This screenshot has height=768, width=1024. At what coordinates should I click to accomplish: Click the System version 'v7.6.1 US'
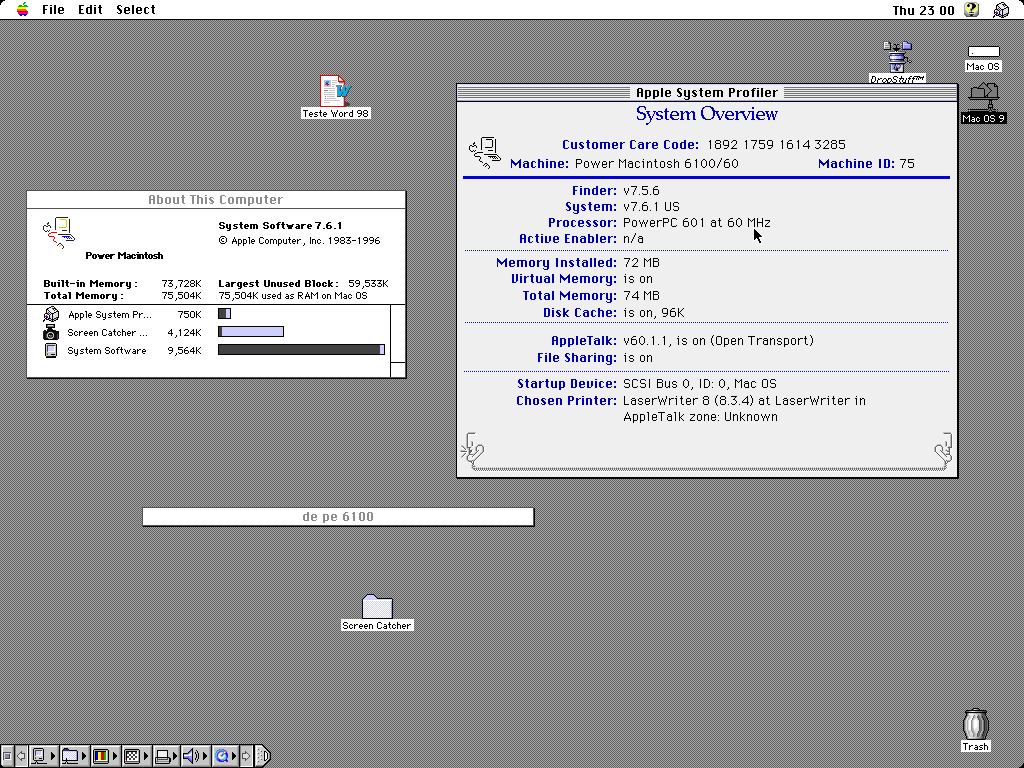tap(651, 207)
